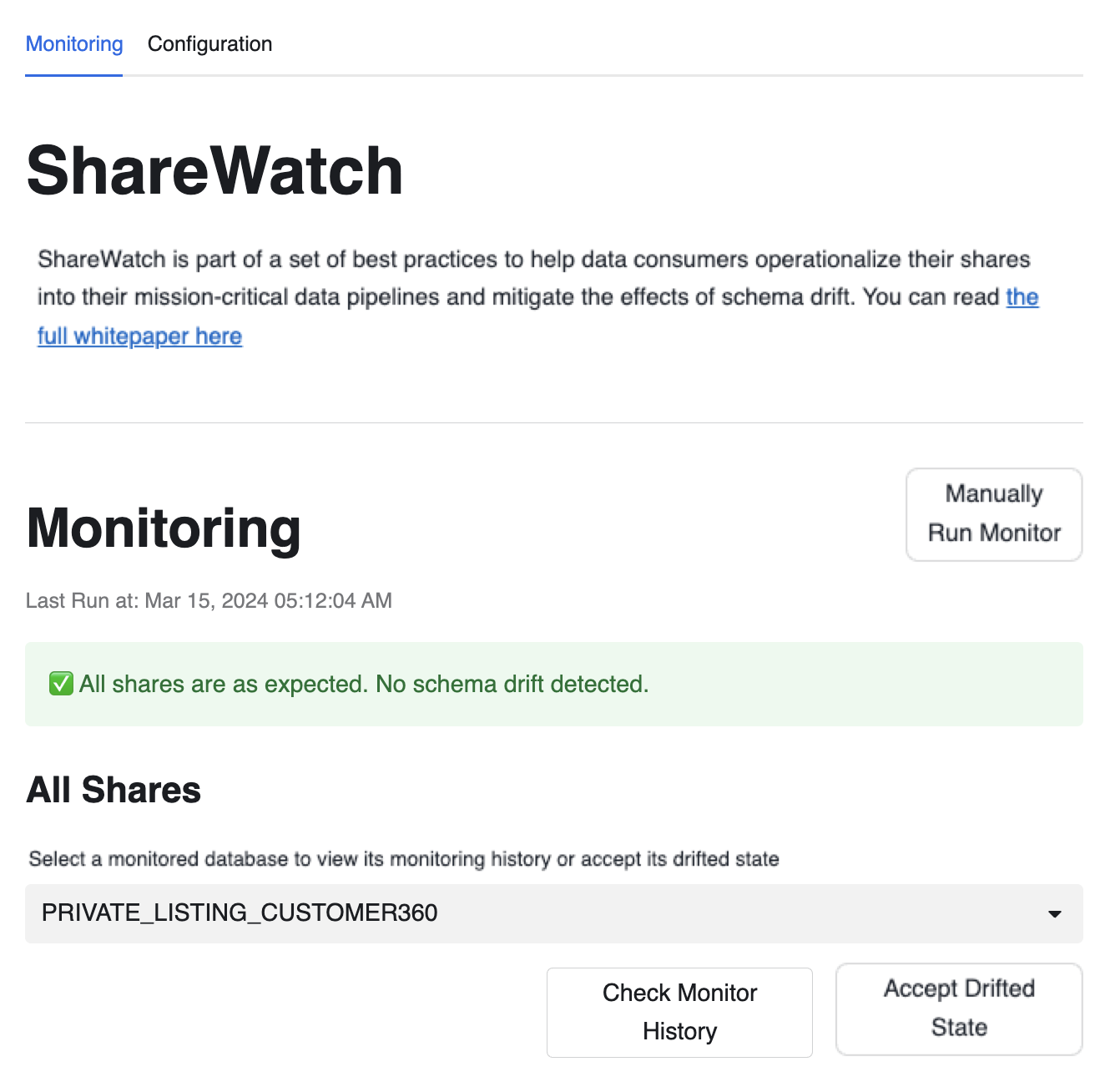
Task: Click the empty area of the green success banner
Action: [868, 685]
